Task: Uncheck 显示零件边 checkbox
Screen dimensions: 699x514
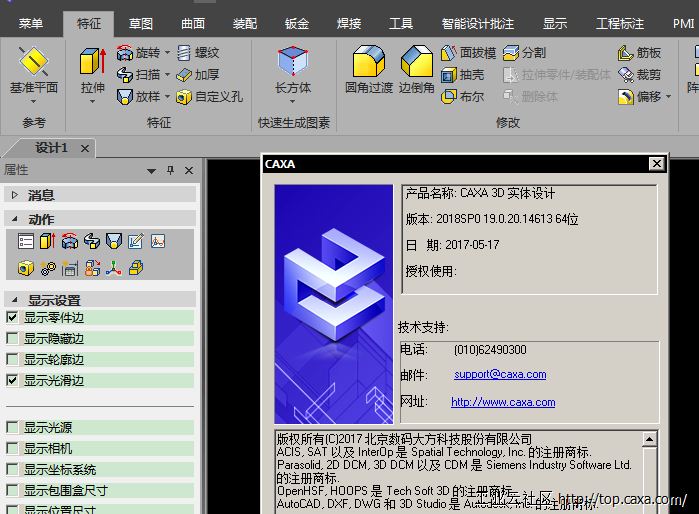Action: coord(12,317)
